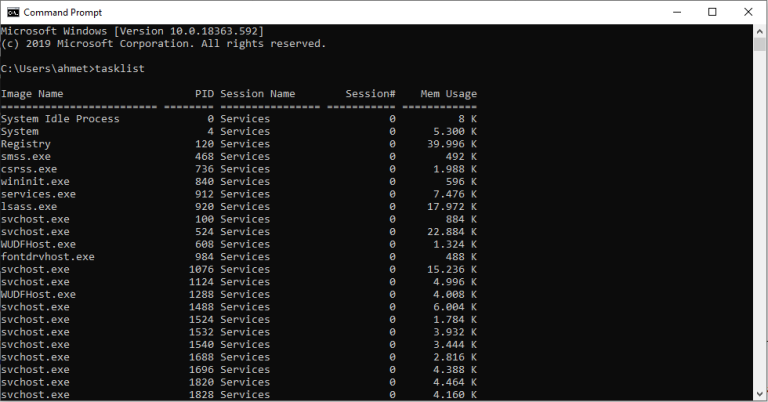Click smss.exe in the process list
Screen dimensions: 768x402
point(25,157)
